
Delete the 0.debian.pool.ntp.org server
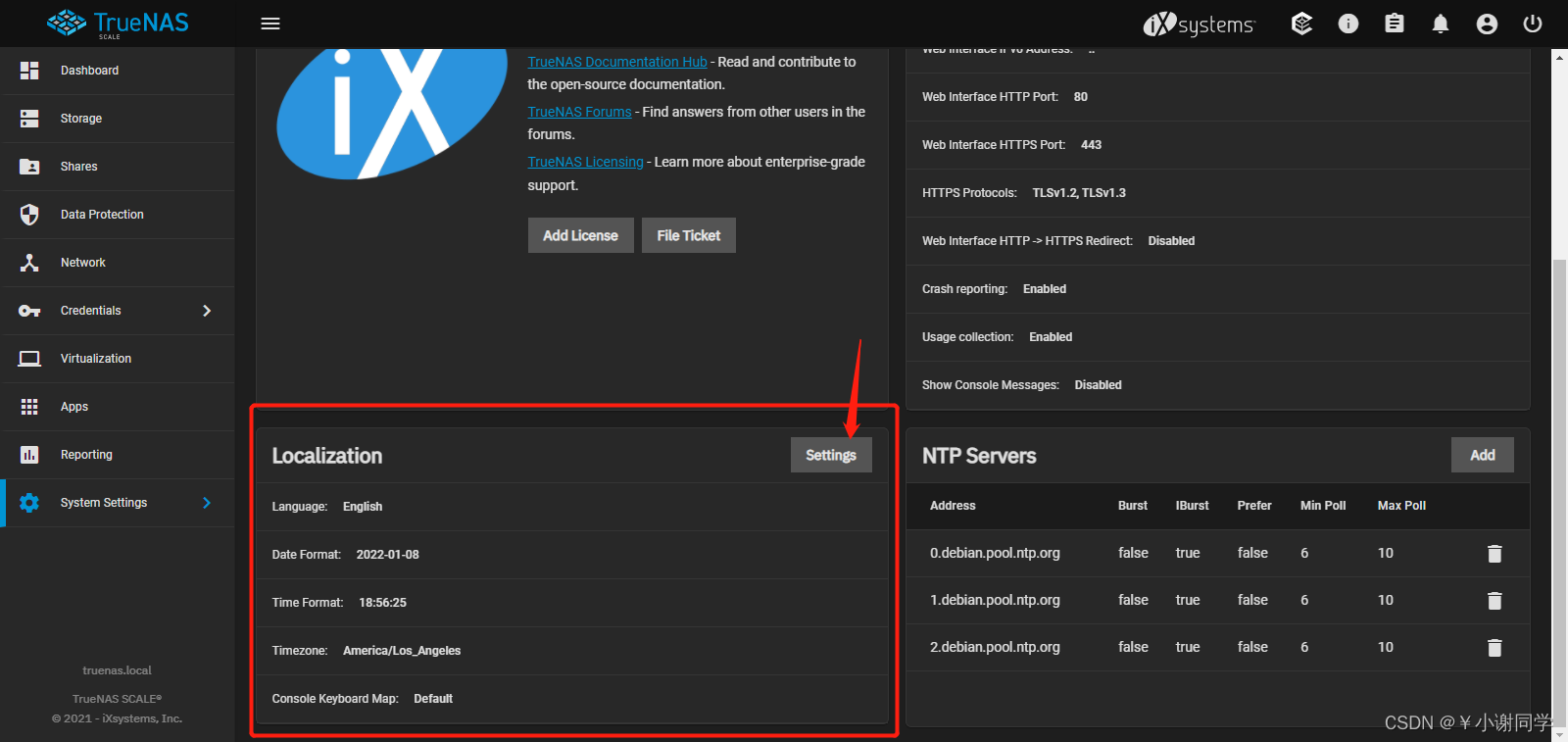[x=1494, y=554]
